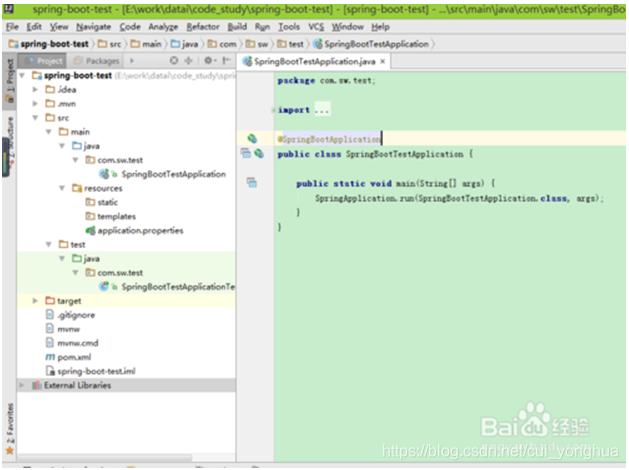Click SpringBootTestApplication breadcrumb in navigation bar
629x470 pixels.
tap(371, 44)
